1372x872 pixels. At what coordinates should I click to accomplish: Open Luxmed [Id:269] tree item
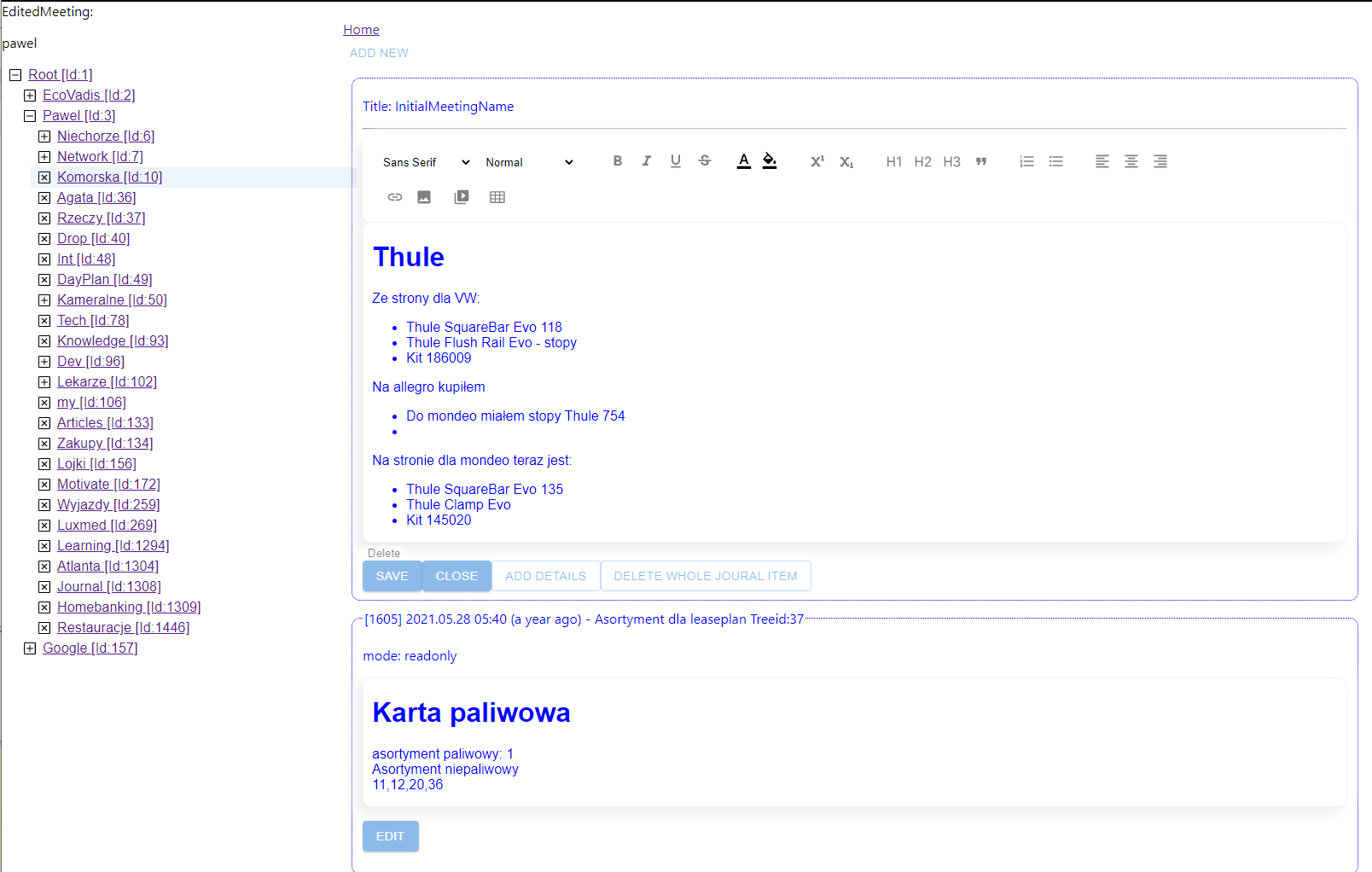107,526
